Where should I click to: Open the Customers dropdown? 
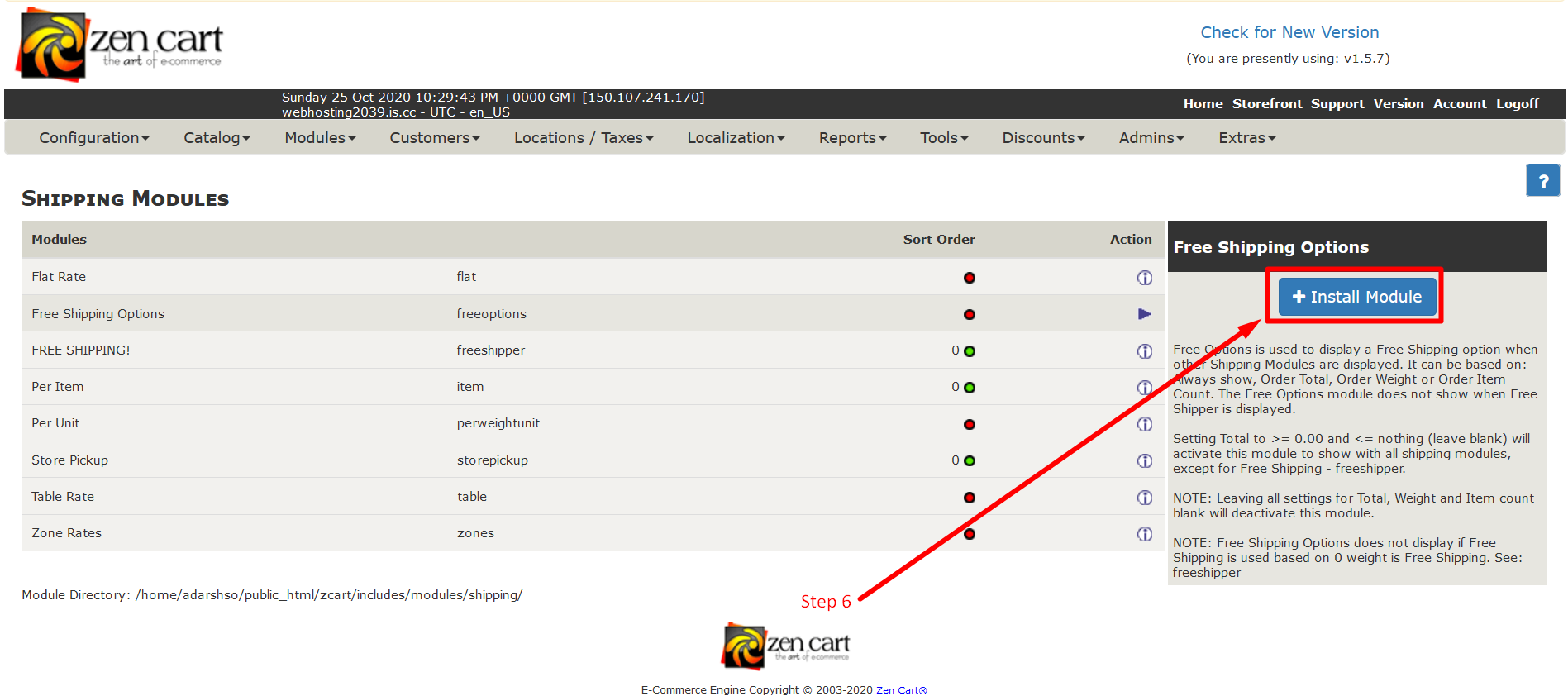435,138
